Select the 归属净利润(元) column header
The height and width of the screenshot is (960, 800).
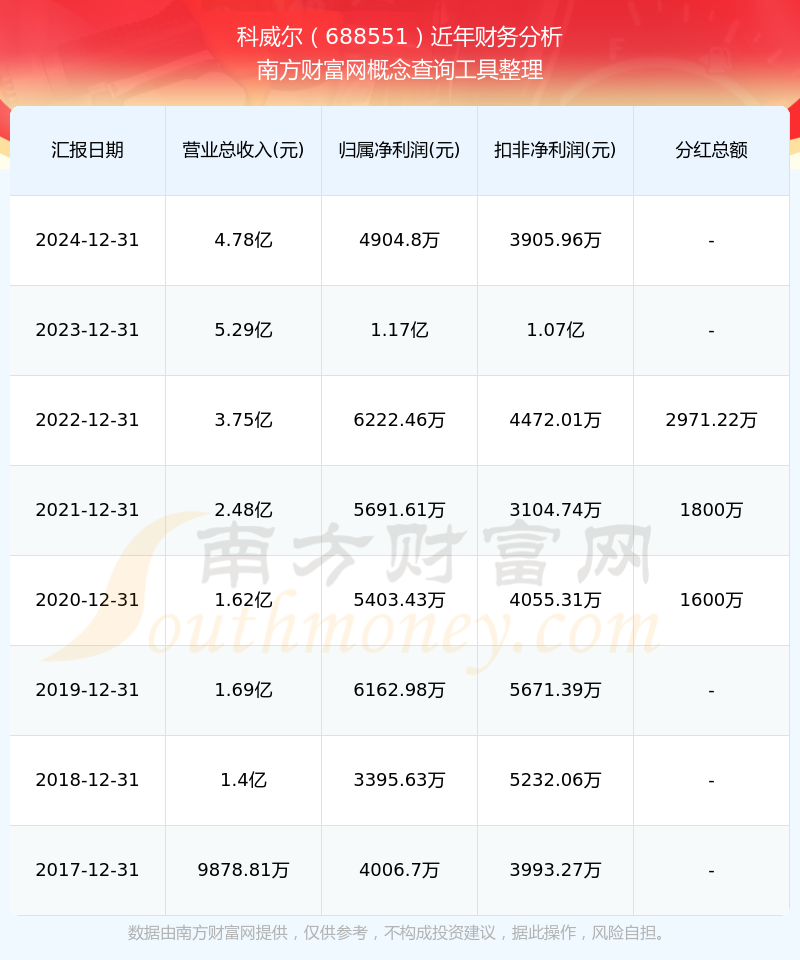coord(400,150)
